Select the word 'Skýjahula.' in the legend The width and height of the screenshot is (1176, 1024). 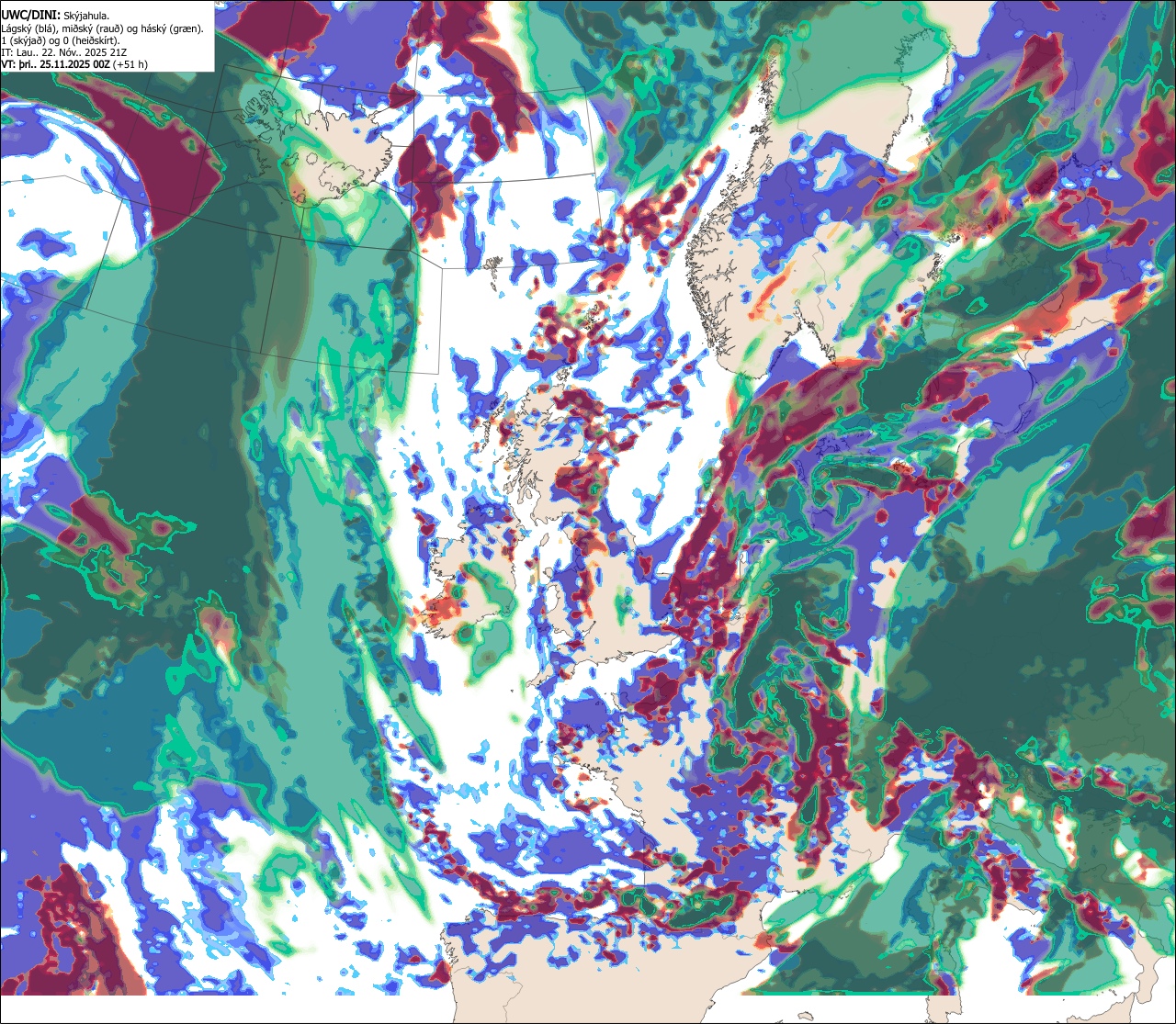[x=85, y=16]
